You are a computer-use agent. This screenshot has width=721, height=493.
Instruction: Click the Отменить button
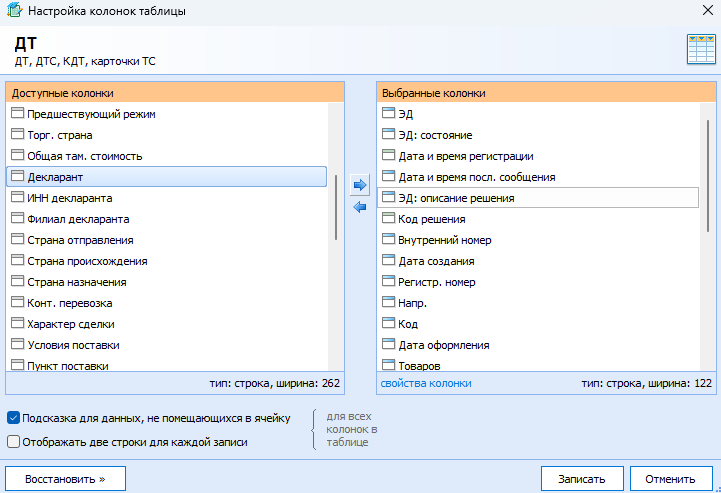[x=670, y=479]
